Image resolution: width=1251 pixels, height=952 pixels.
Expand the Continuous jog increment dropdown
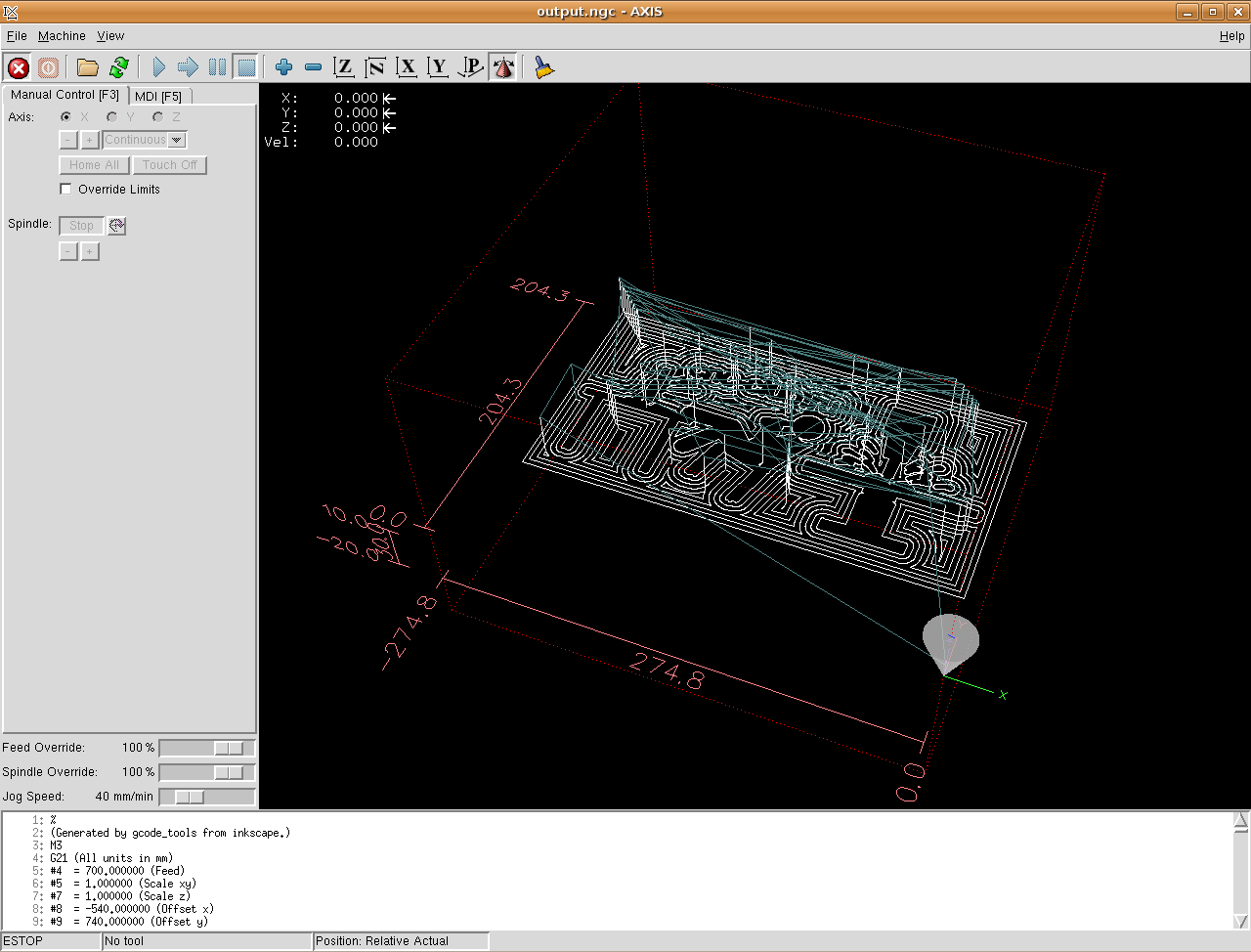[177, 141]
